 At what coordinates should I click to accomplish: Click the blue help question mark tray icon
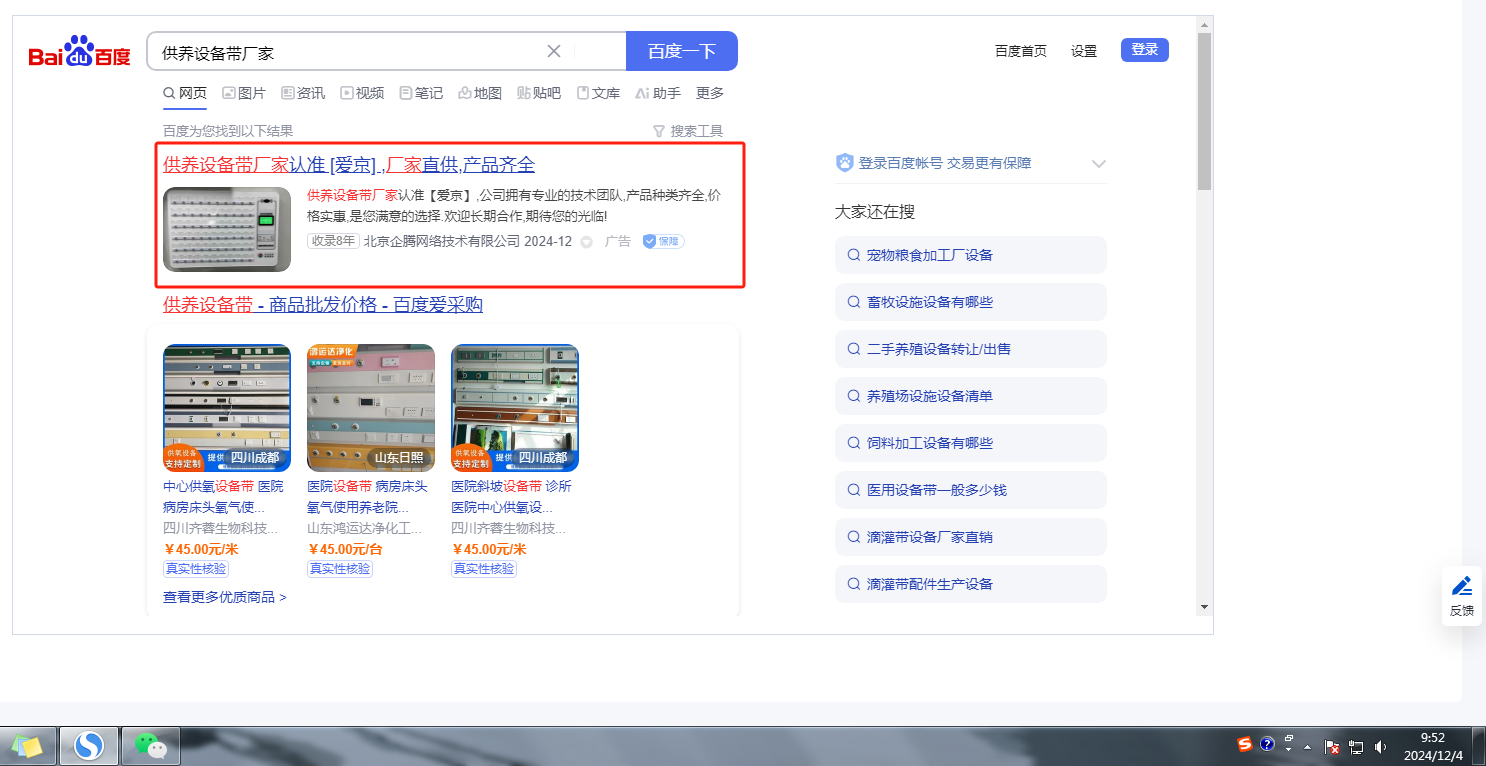coord(1267,744)
